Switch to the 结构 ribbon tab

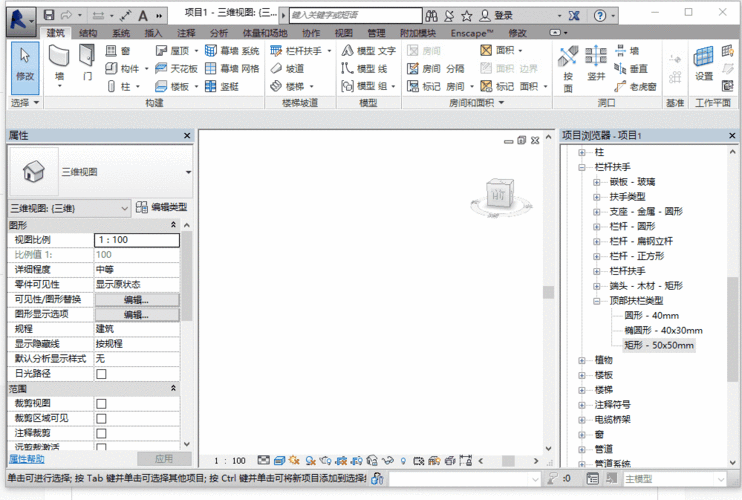coord(88,33)
